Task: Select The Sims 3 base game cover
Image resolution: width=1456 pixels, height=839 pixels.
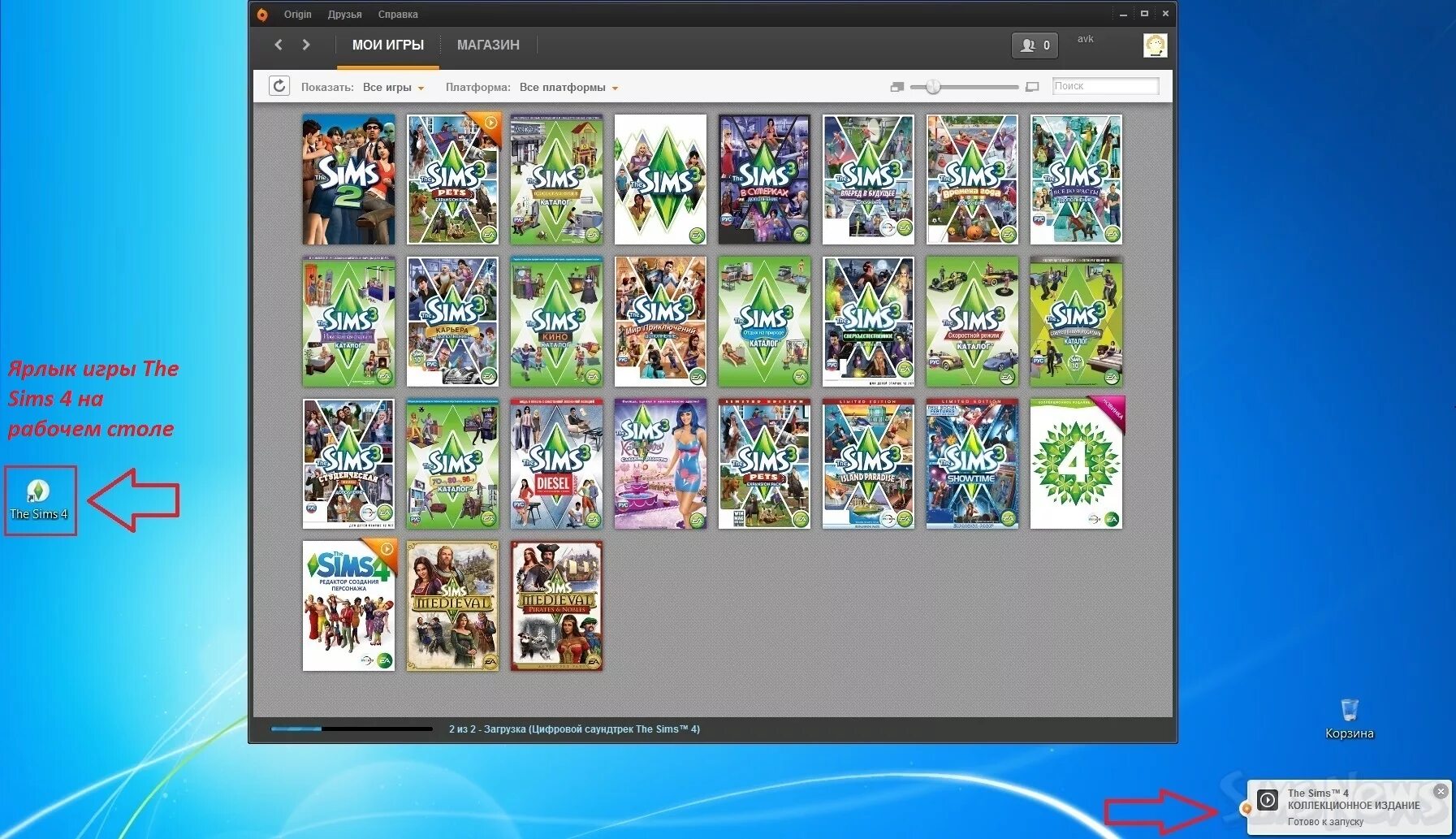Action: (660, 179)
